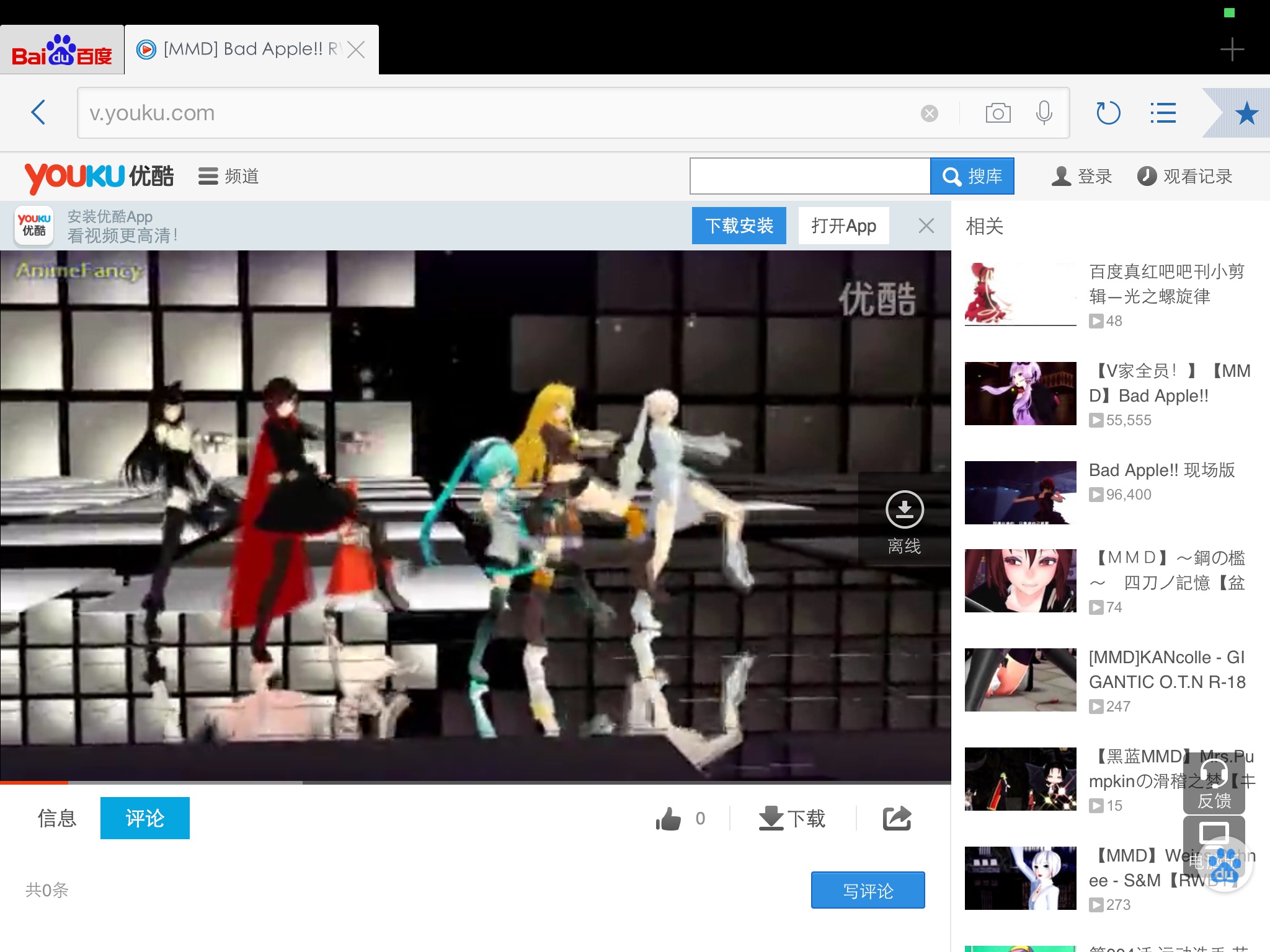Click the 写评论 write comment button
The height and width of the screenshot is (952, 1270).
point(868,891)
